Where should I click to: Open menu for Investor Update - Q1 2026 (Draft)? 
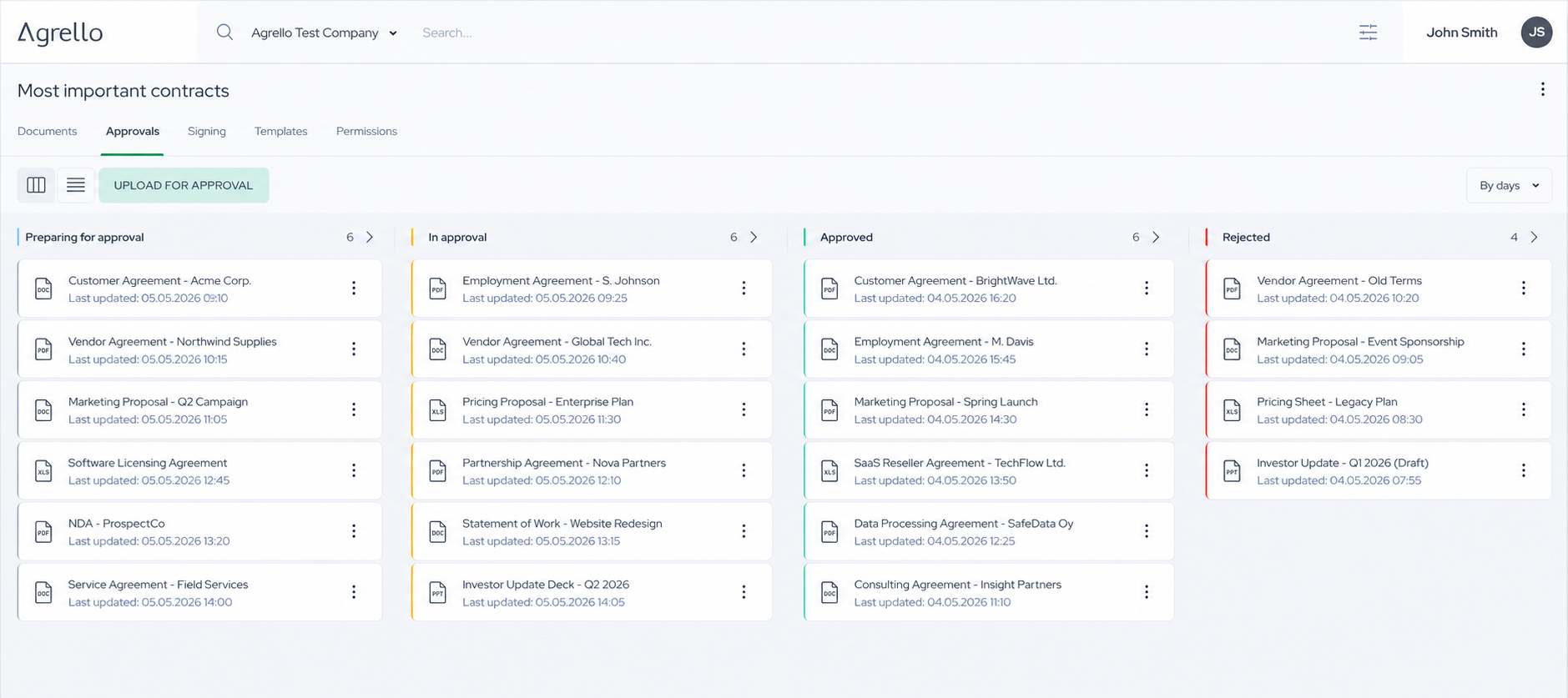[x=1524, y=470]
